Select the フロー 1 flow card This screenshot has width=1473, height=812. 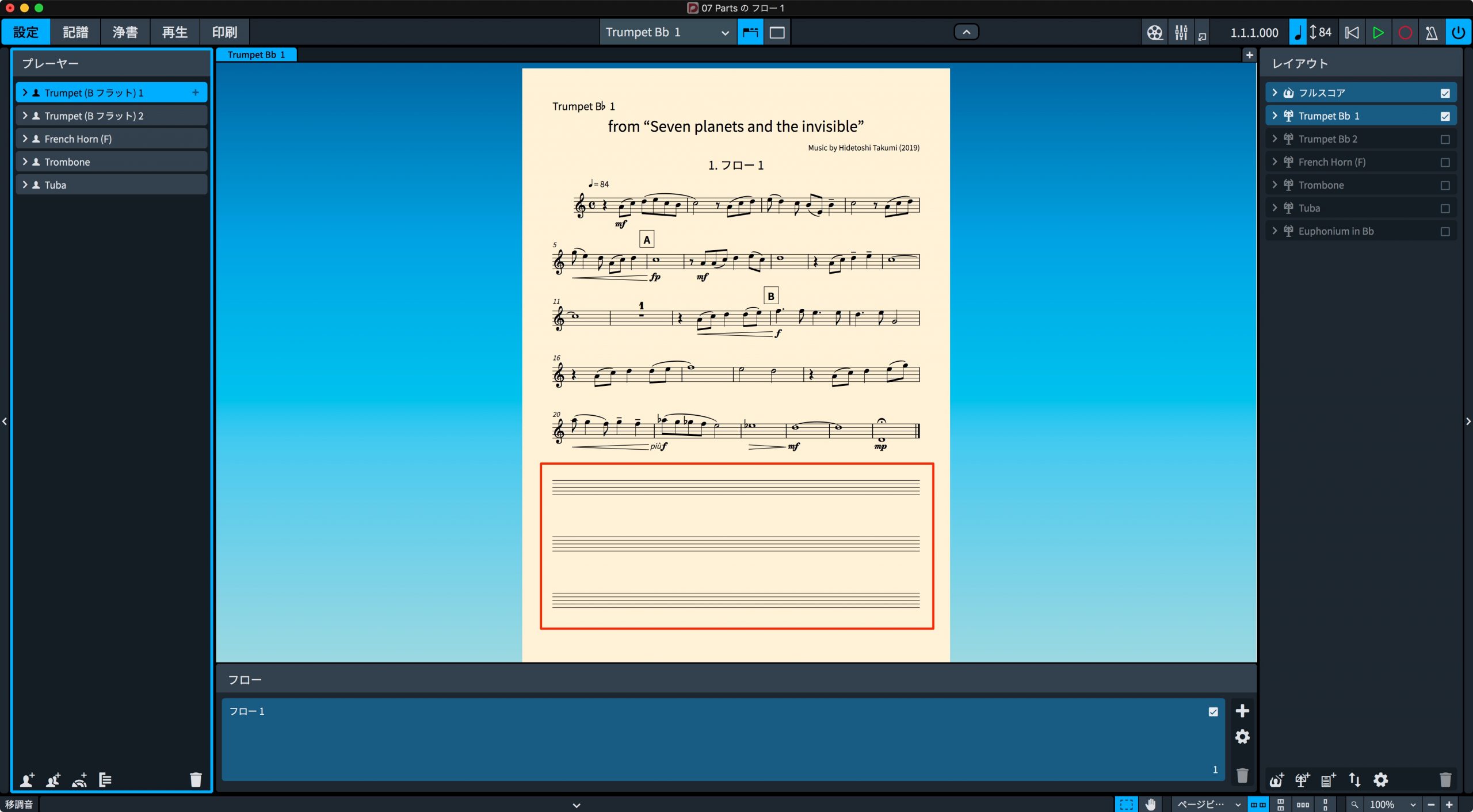click(x=723, y=740)
